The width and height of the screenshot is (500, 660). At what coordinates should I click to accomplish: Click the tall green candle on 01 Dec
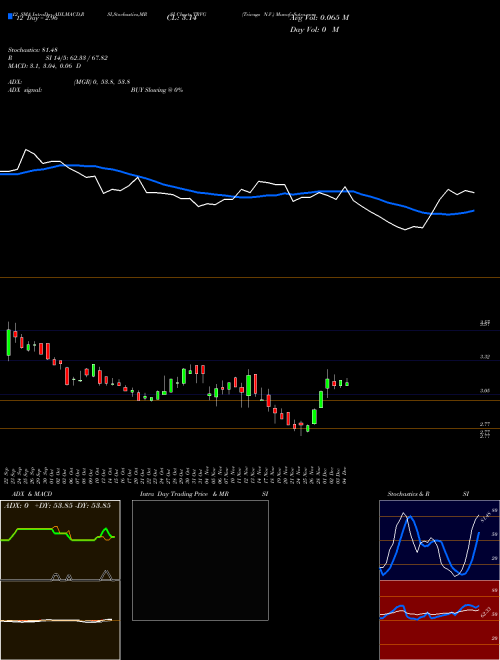[327, 383]
